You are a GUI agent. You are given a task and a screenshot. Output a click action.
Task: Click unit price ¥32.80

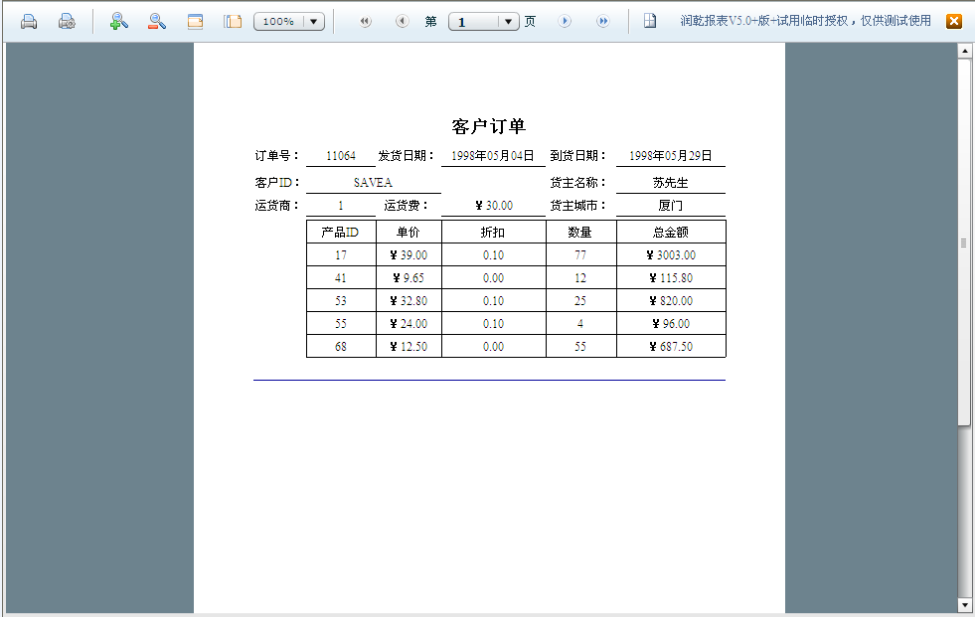pos(409,301)
